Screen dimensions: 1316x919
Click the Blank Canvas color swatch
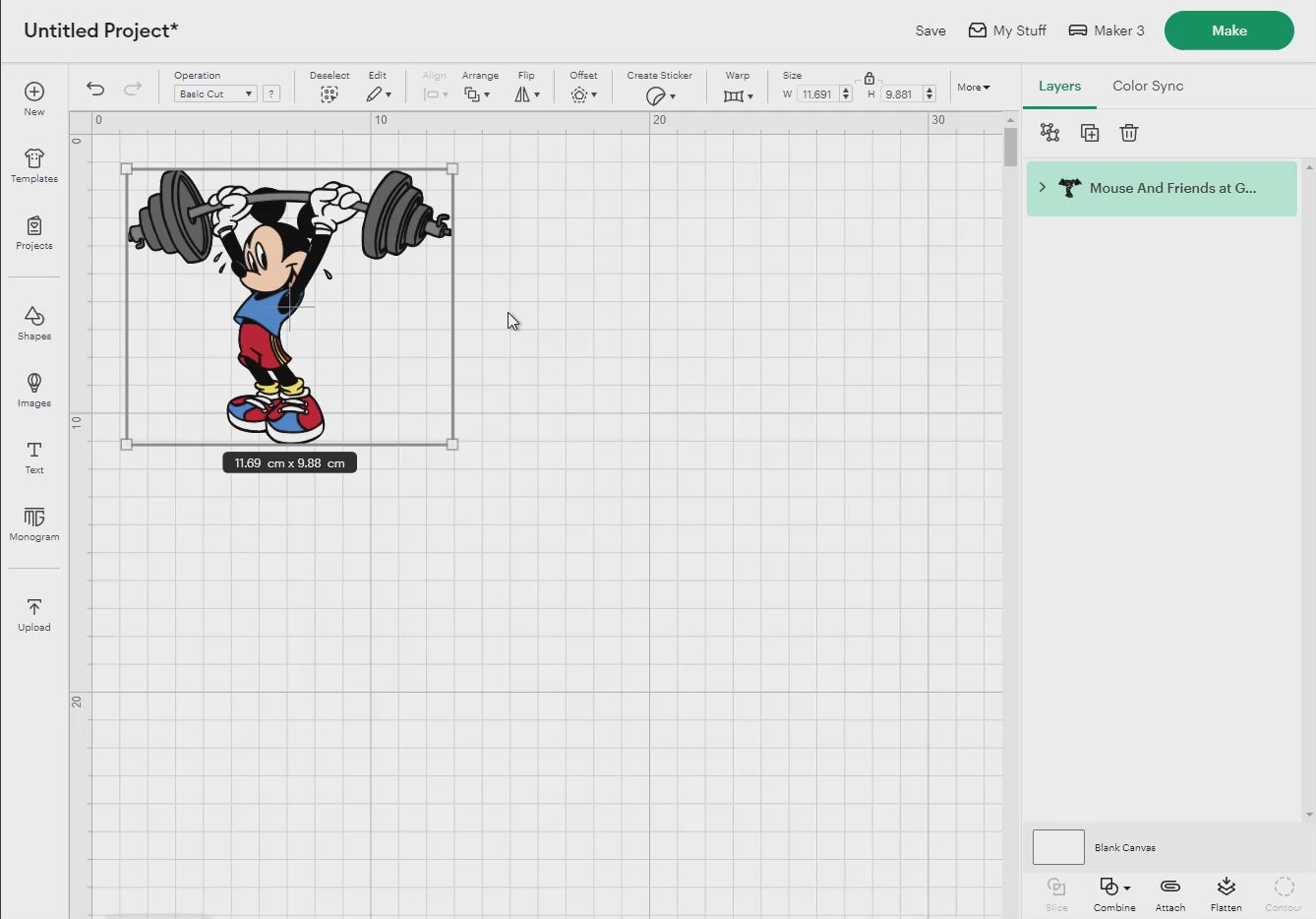coord(1058,847)
